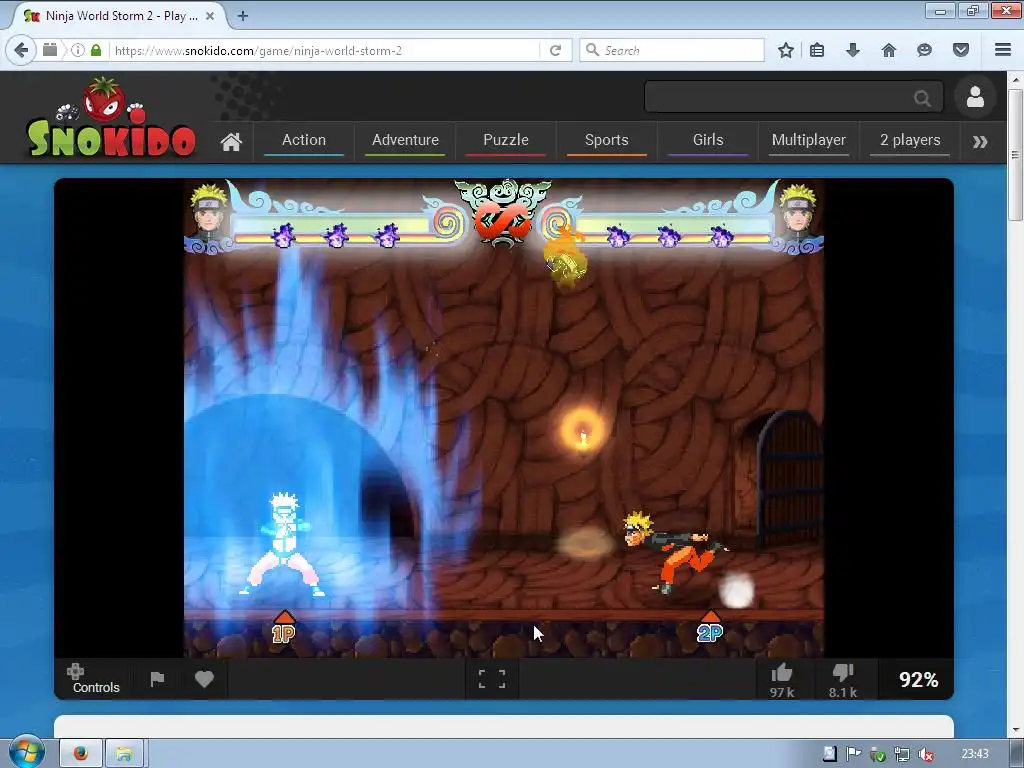1024x768 pixels.
Task: Open the Firefox hamburger menu
Action: coord(1003,50)
